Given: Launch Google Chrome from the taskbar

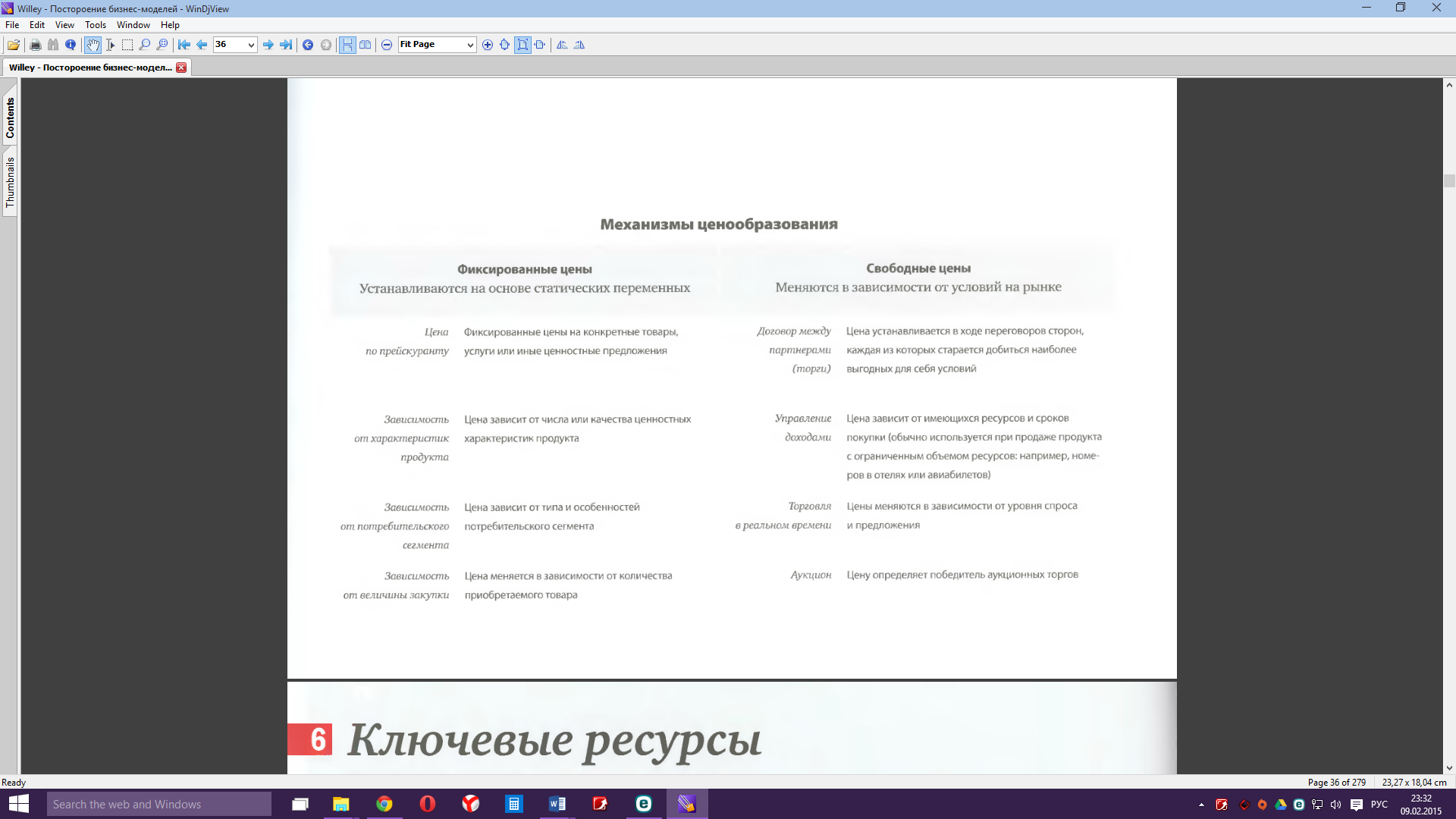Looking at the screenshot, I should point(384,804).
